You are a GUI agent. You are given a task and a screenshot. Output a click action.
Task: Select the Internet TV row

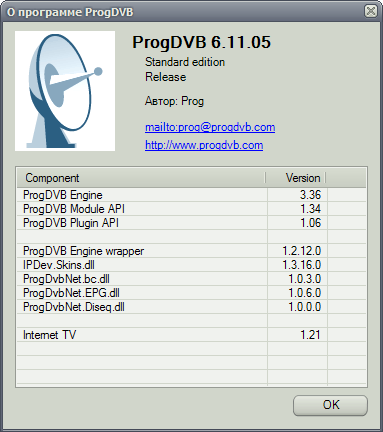coord(192,335)
